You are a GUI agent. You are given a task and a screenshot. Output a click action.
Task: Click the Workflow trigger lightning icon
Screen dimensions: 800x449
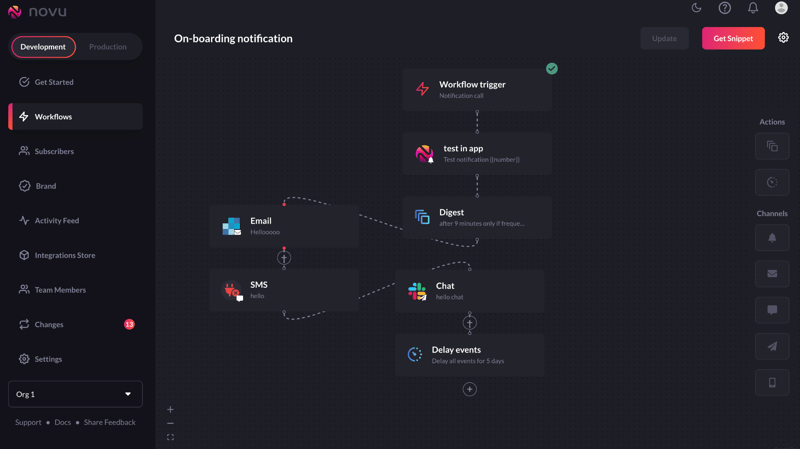click(x=422, y=89)
